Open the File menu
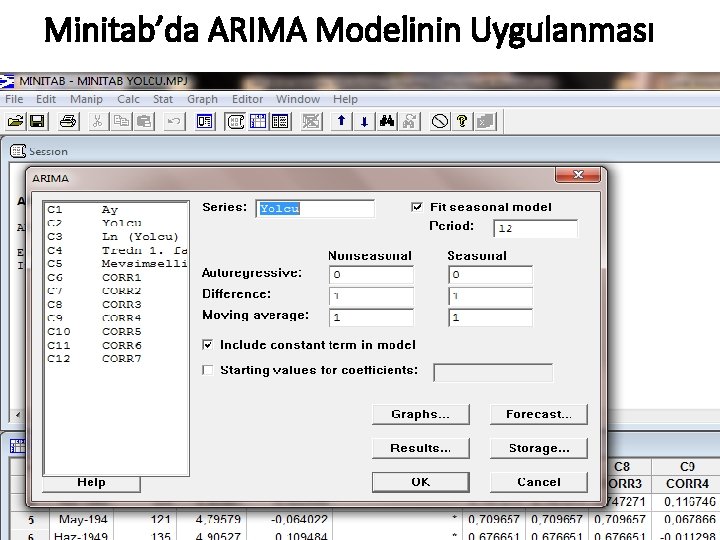Viewport: 720px width, 540px height. 14,99
